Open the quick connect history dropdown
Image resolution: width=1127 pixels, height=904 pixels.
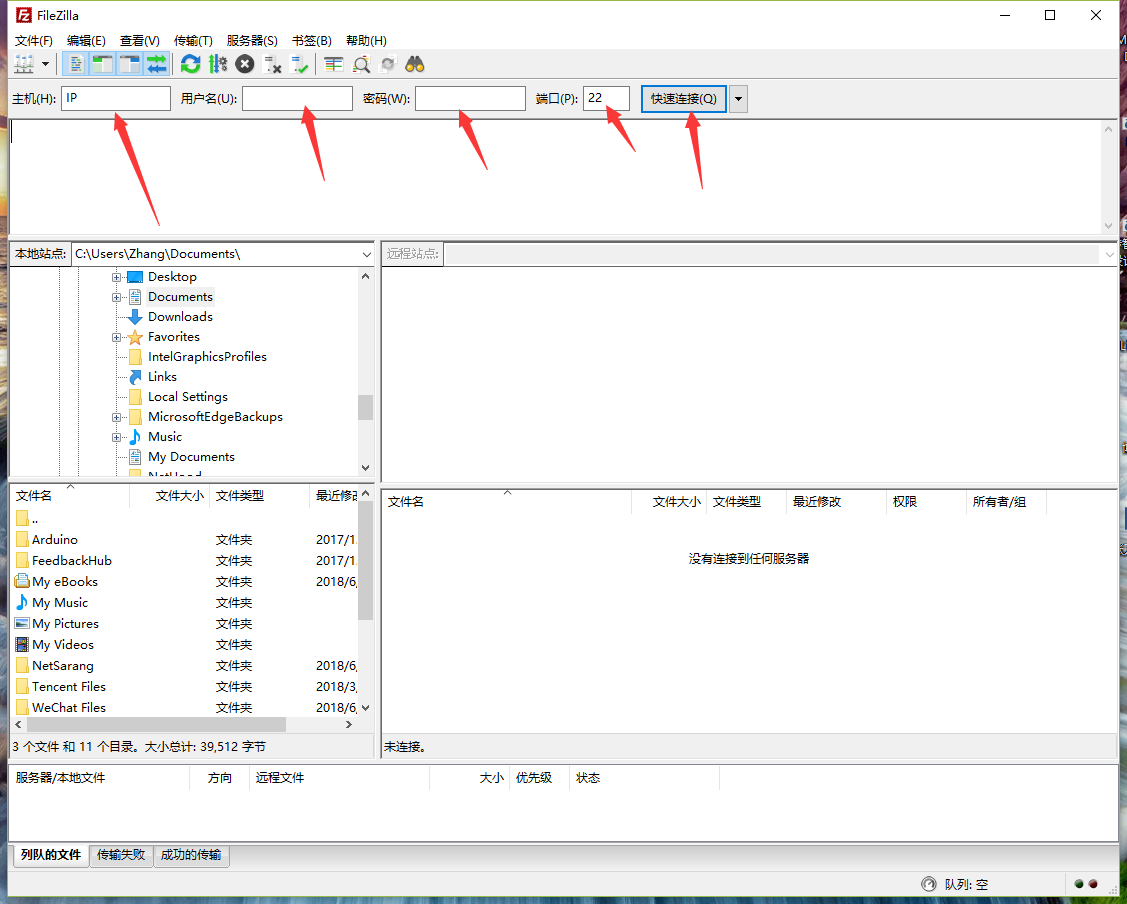[x=738, y=98]
